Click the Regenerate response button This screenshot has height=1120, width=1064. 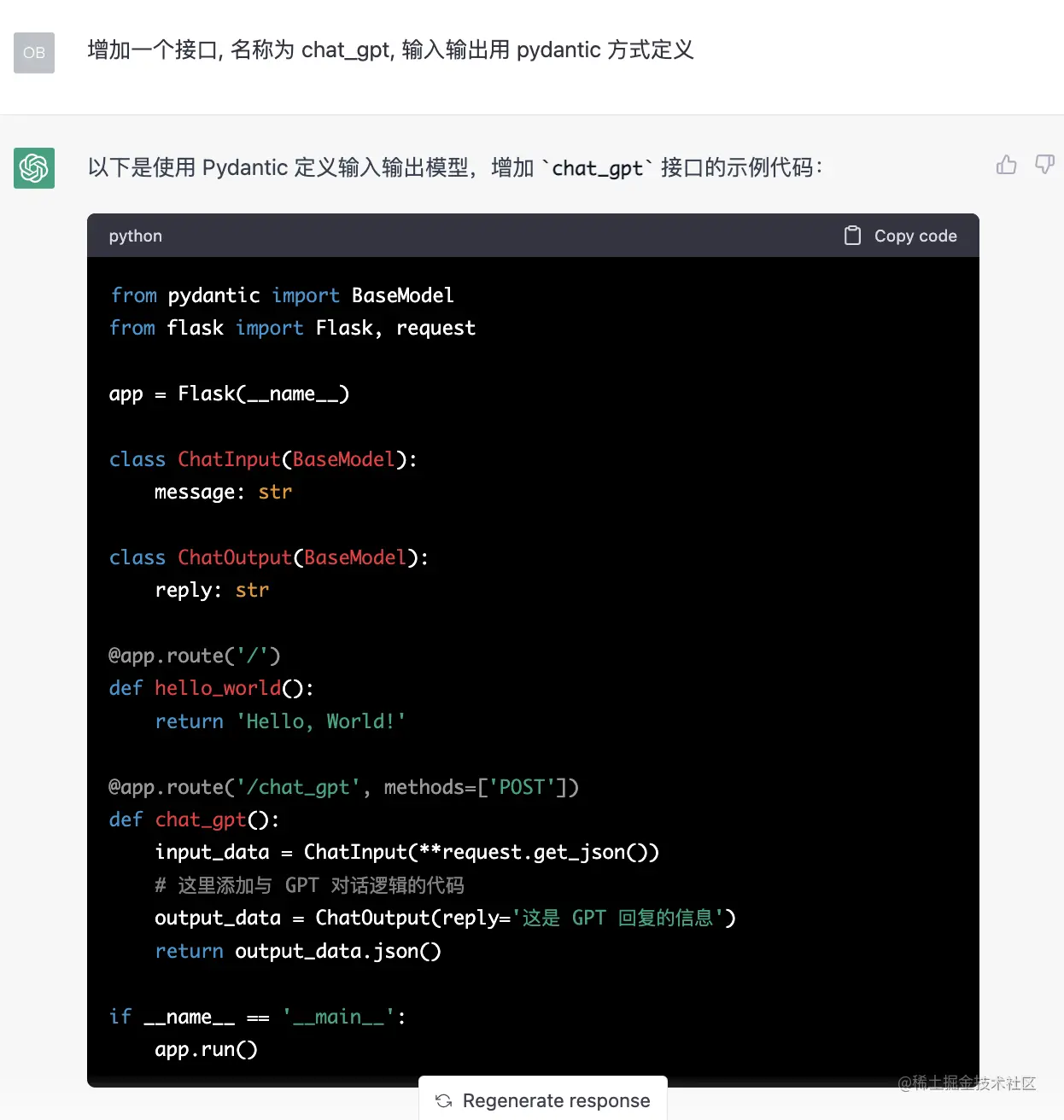pos(543,1100)
